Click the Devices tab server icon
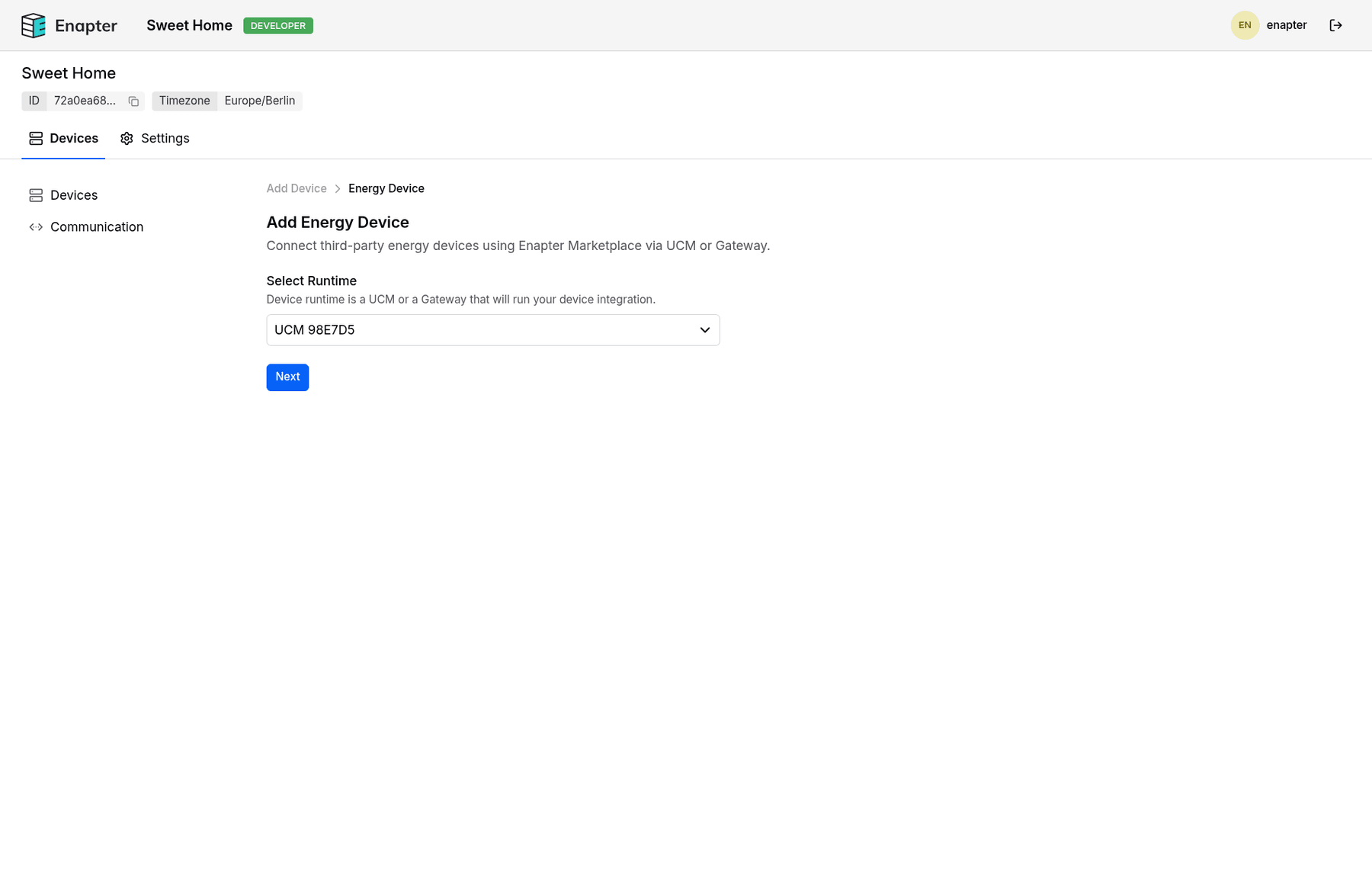Screen dimensions: 1372x892 (x=36, y=139)
